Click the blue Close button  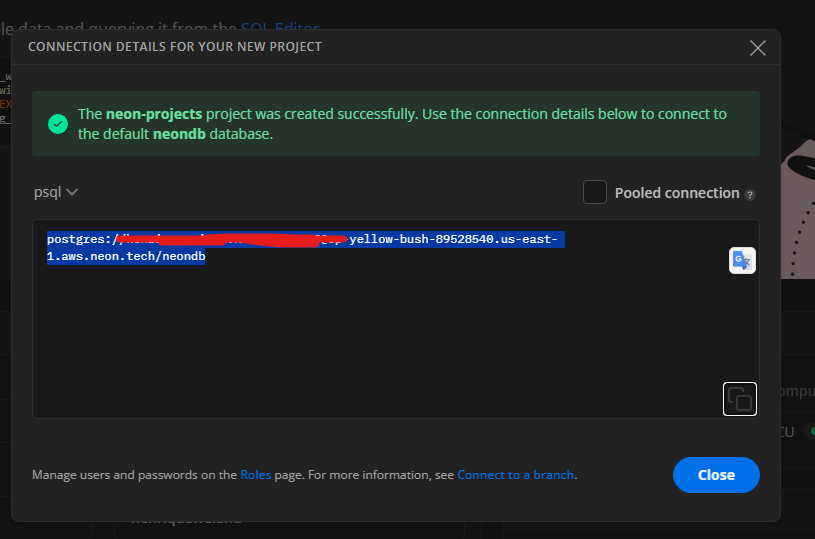(716, 475)
